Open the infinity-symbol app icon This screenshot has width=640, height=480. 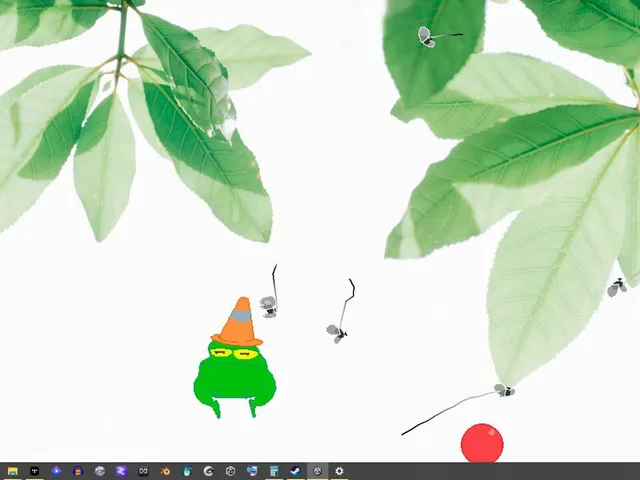(x=143, y=471)
